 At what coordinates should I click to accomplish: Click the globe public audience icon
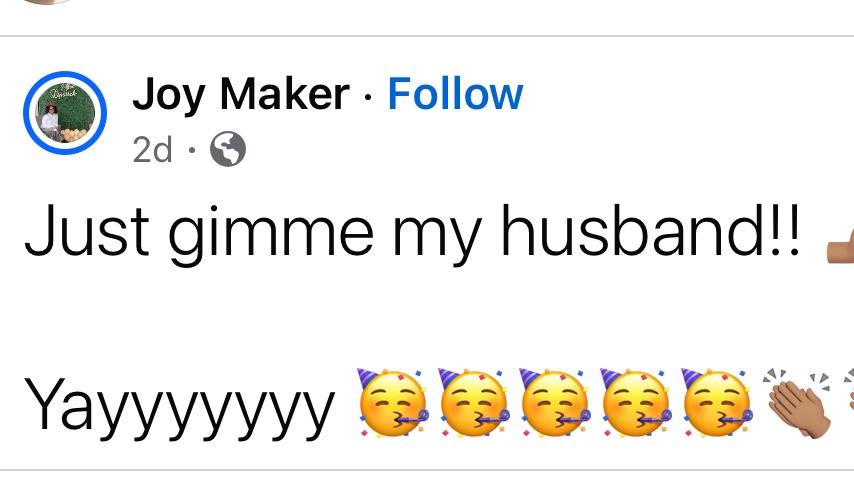[228, 149]
